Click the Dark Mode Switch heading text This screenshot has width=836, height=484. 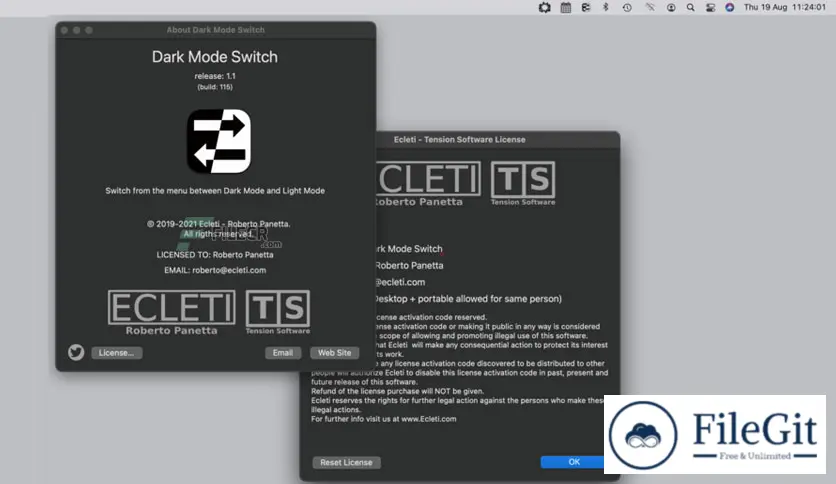[215, 57]
